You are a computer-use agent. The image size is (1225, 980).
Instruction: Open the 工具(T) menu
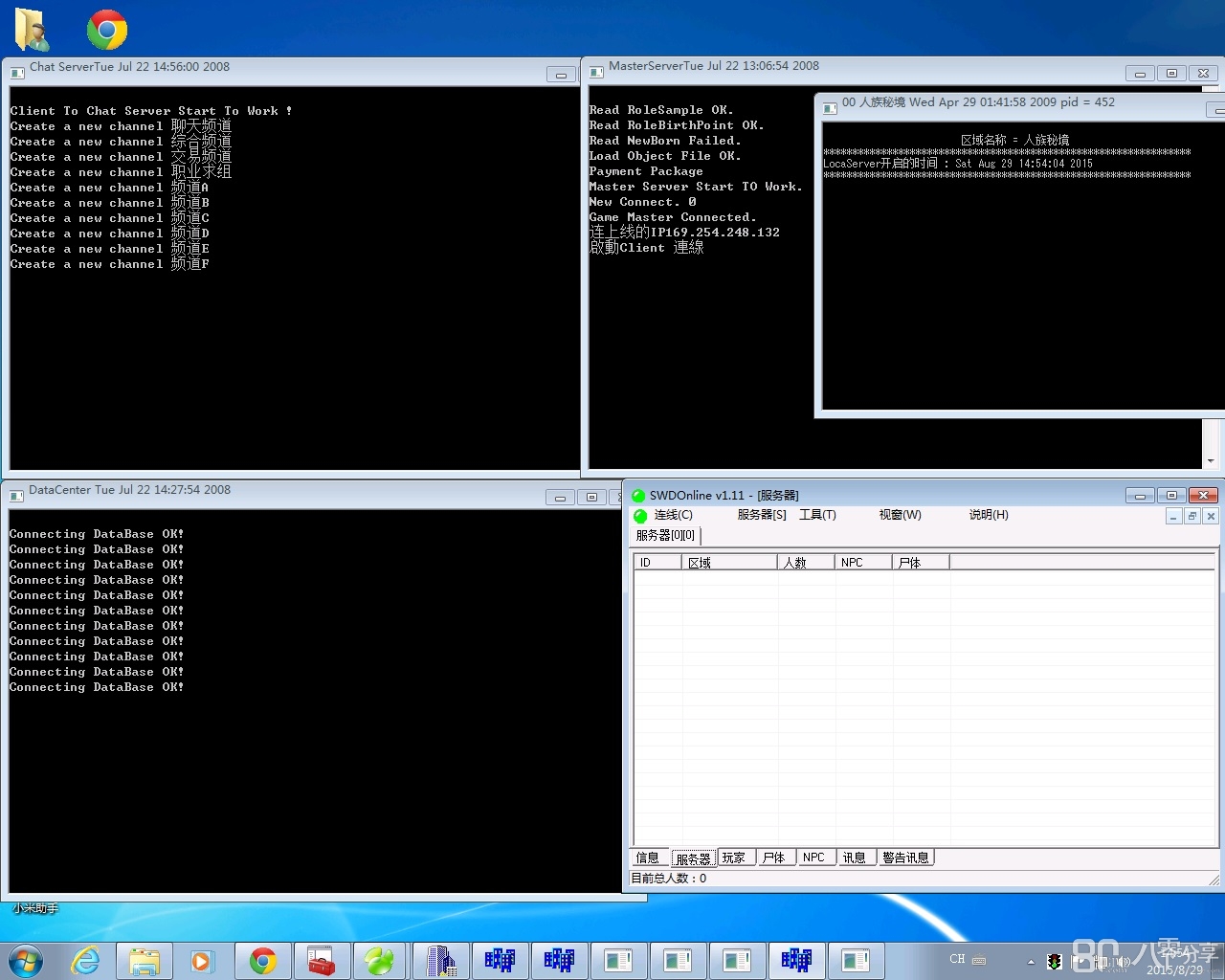click(x=817, y=515)
